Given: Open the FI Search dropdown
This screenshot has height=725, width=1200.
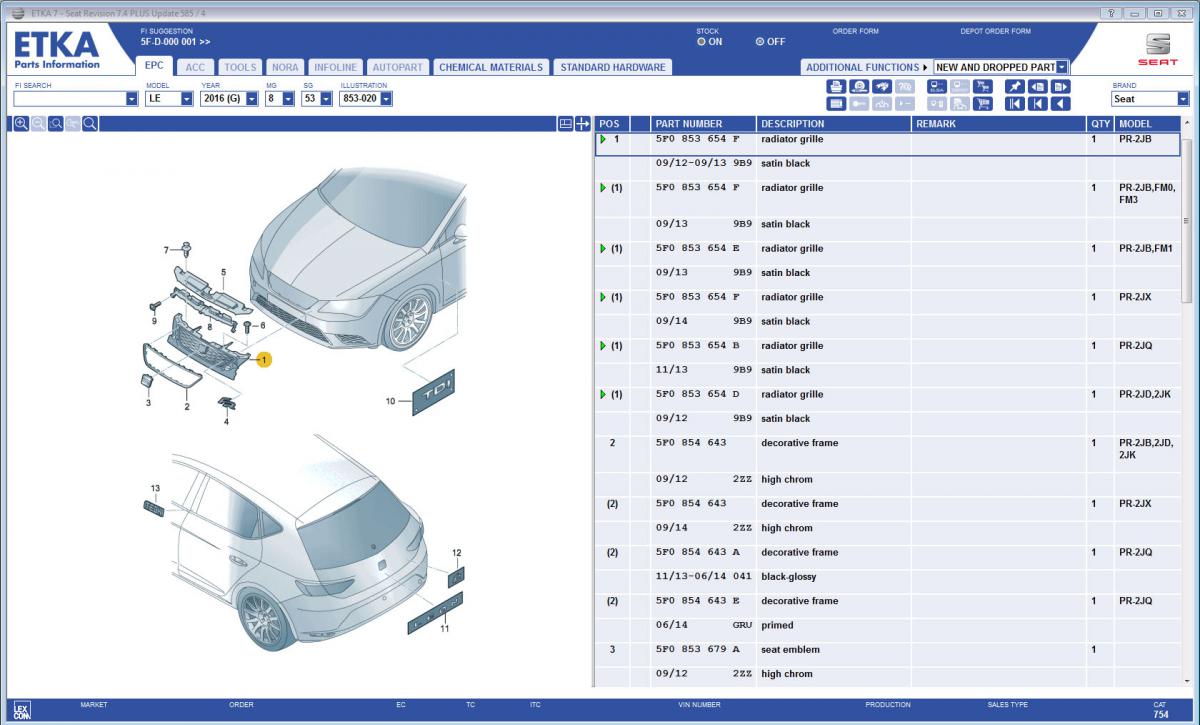Looking at the screenshot, I should point(132,99).
